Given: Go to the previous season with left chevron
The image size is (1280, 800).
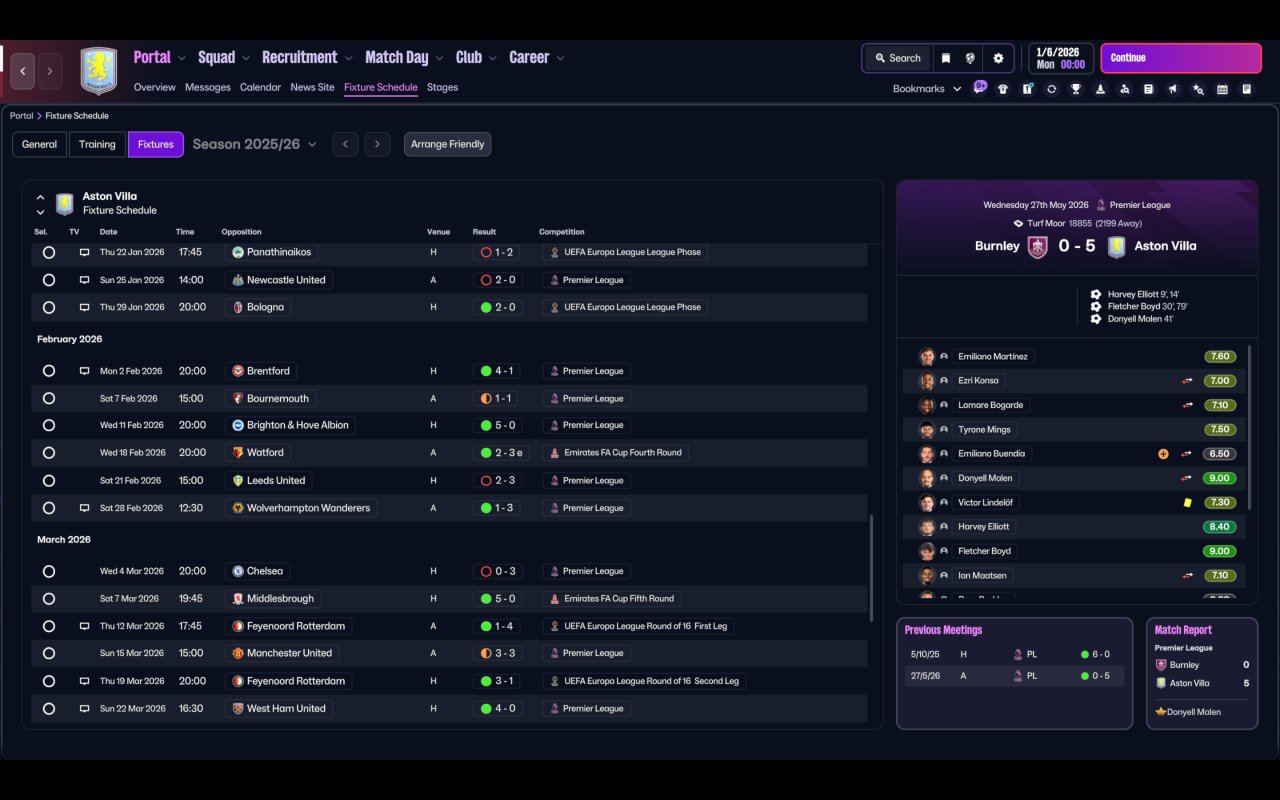Looking at the screenshot, I should pos(345,145).
